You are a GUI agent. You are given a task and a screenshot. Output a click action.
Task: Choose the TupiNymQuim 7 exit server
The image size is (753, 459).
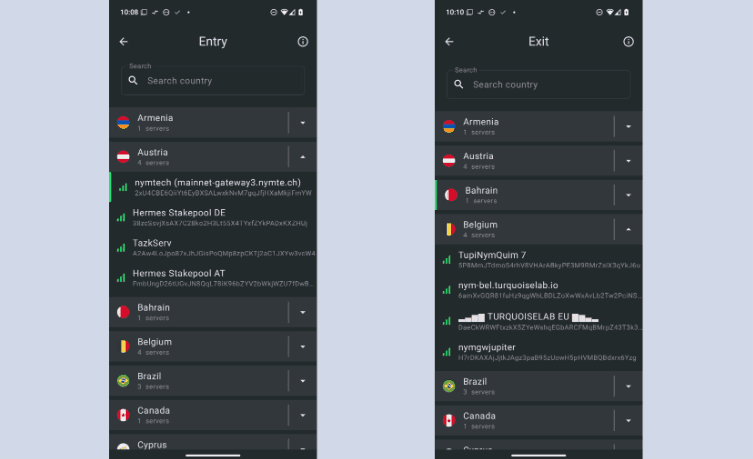point(538,260)
